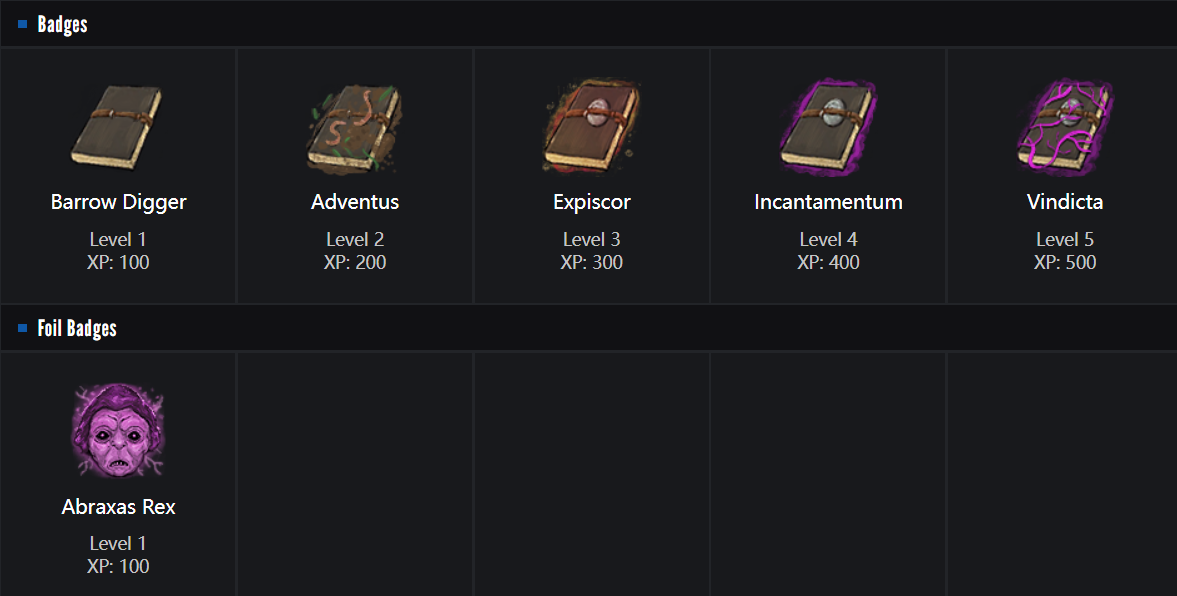This screenshot has width=1177, height=596.
Task: Click the Barrow Digger book badge icon
Action: 118,127
